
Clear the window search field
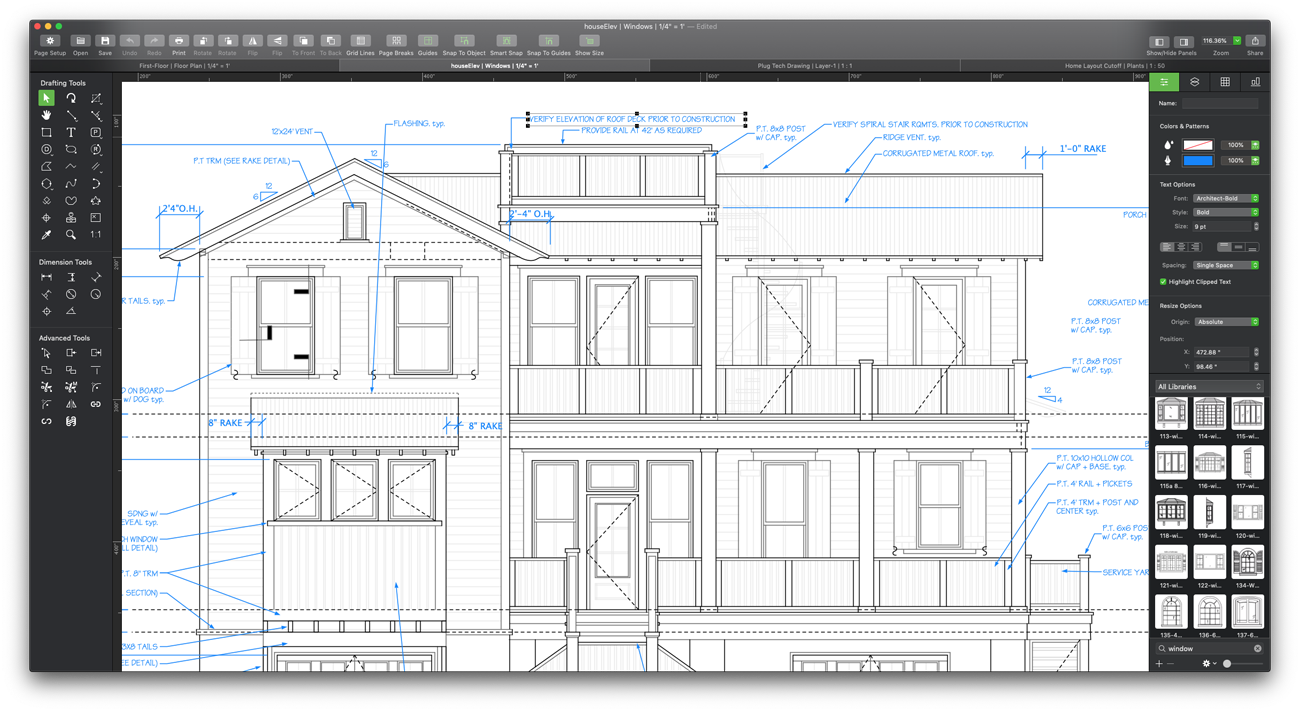click(1258, 648)
